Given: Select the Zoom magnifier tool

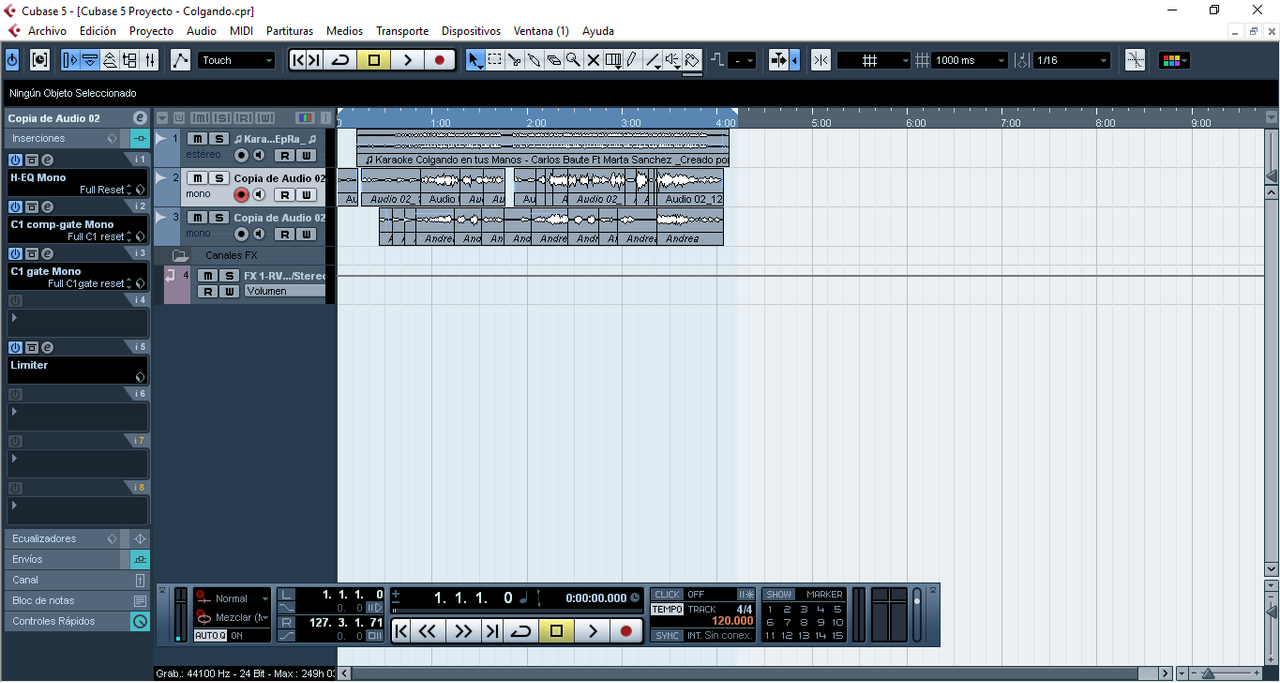Looking at the screenshot, I should click(x=574, y=60).
